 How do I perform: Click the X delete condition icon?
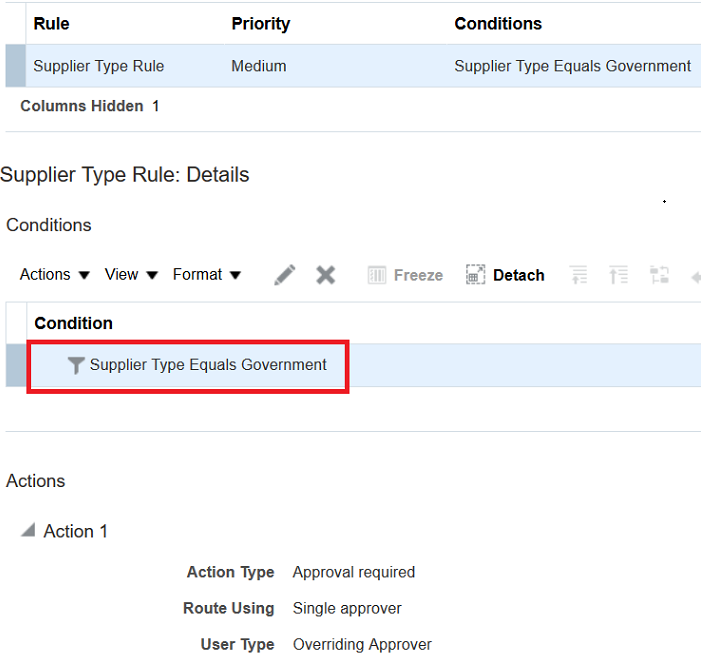(325, 275)
